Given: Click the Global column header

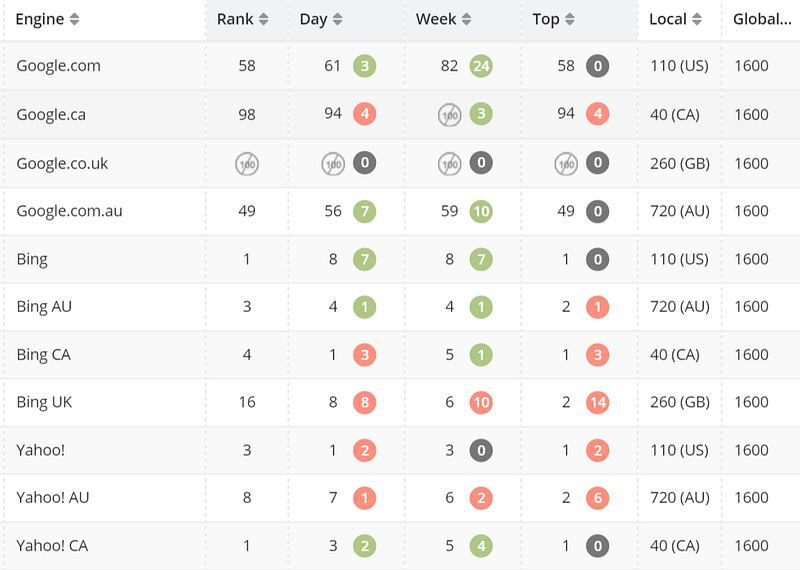Looking at the screenshot, I should pos(762,19).
